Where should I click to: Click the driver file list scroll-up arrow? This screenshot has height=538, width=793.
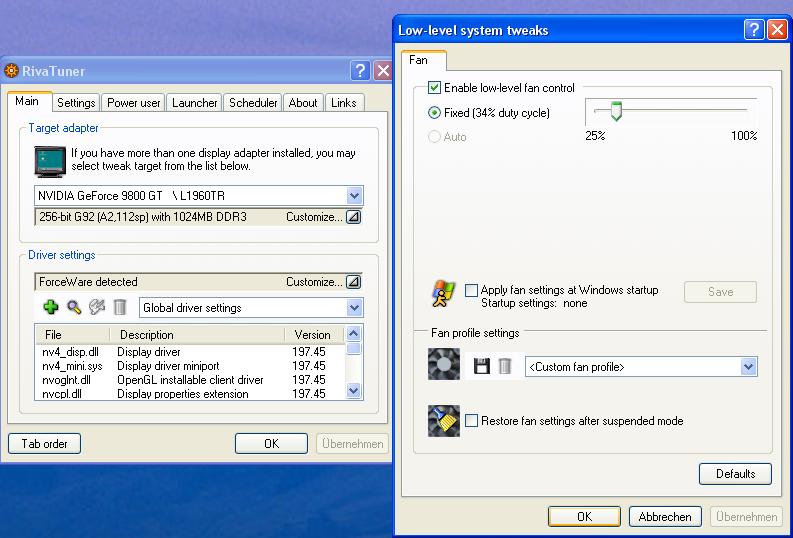click(x=354, y=333)
